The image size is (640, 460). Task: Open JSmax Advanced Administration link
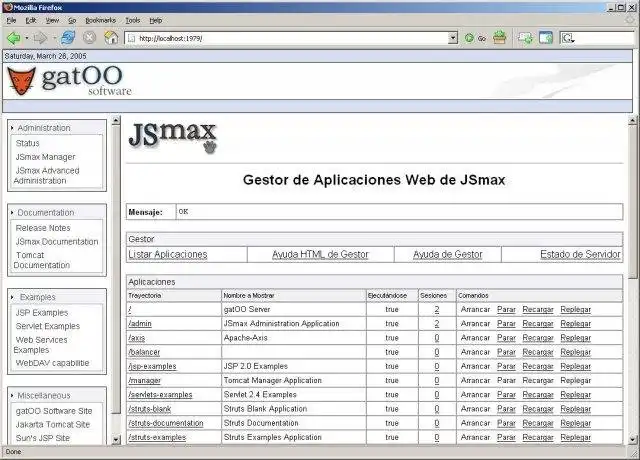coord(46,176)
